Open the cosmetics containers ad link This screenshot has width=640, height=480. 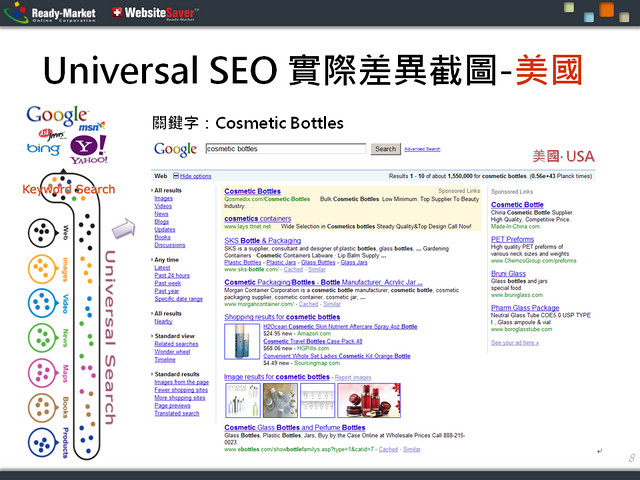click(258, 218)
